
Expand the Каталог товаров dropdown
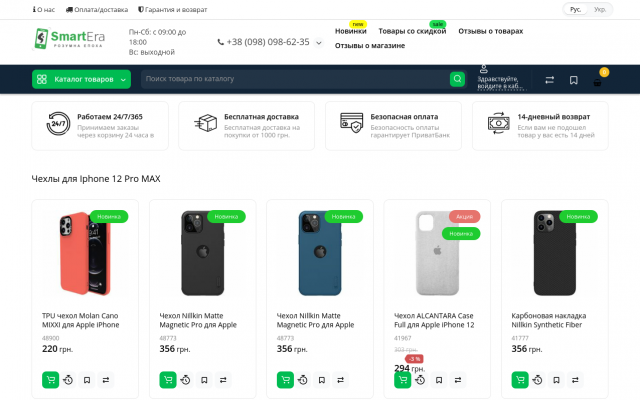click(82, 79)
